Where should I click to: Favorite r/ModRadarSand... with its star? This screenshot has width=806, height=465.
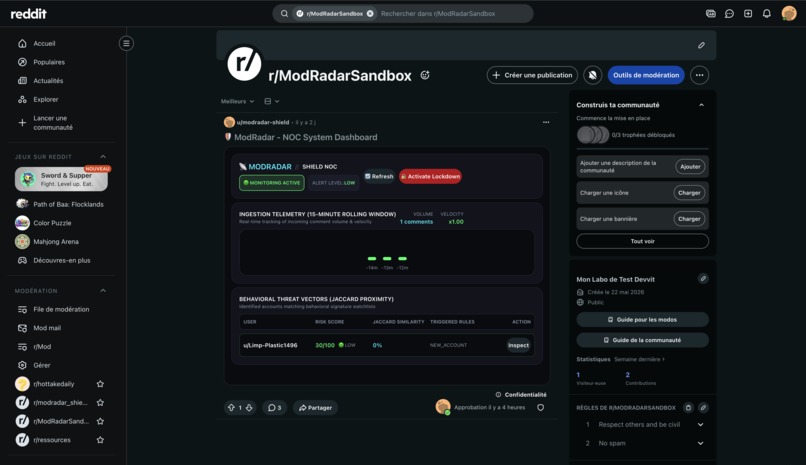click(100, 421)
